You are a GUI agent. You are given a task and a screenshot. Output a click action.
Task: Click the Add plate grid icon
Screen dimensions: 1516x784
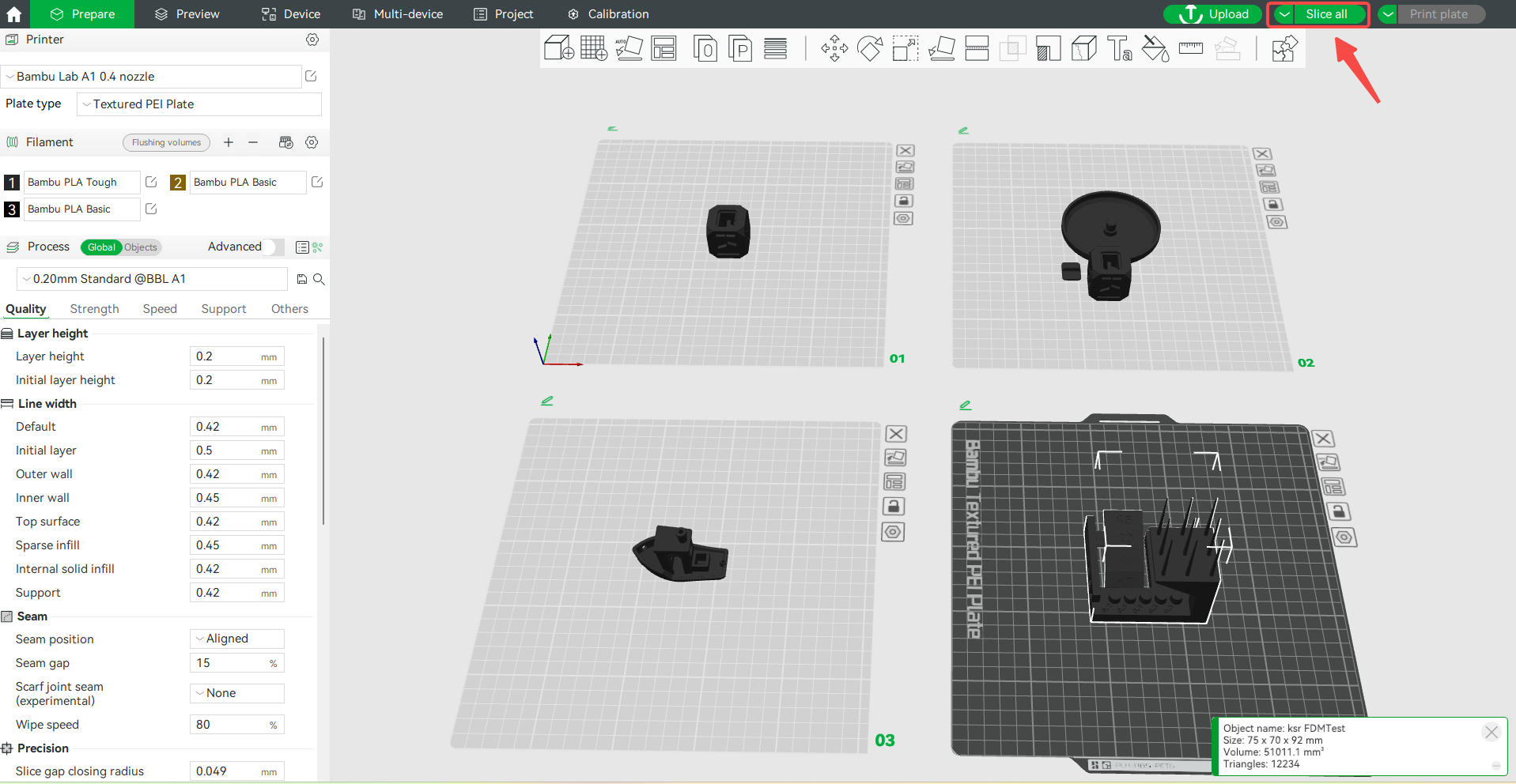point(593,49)
